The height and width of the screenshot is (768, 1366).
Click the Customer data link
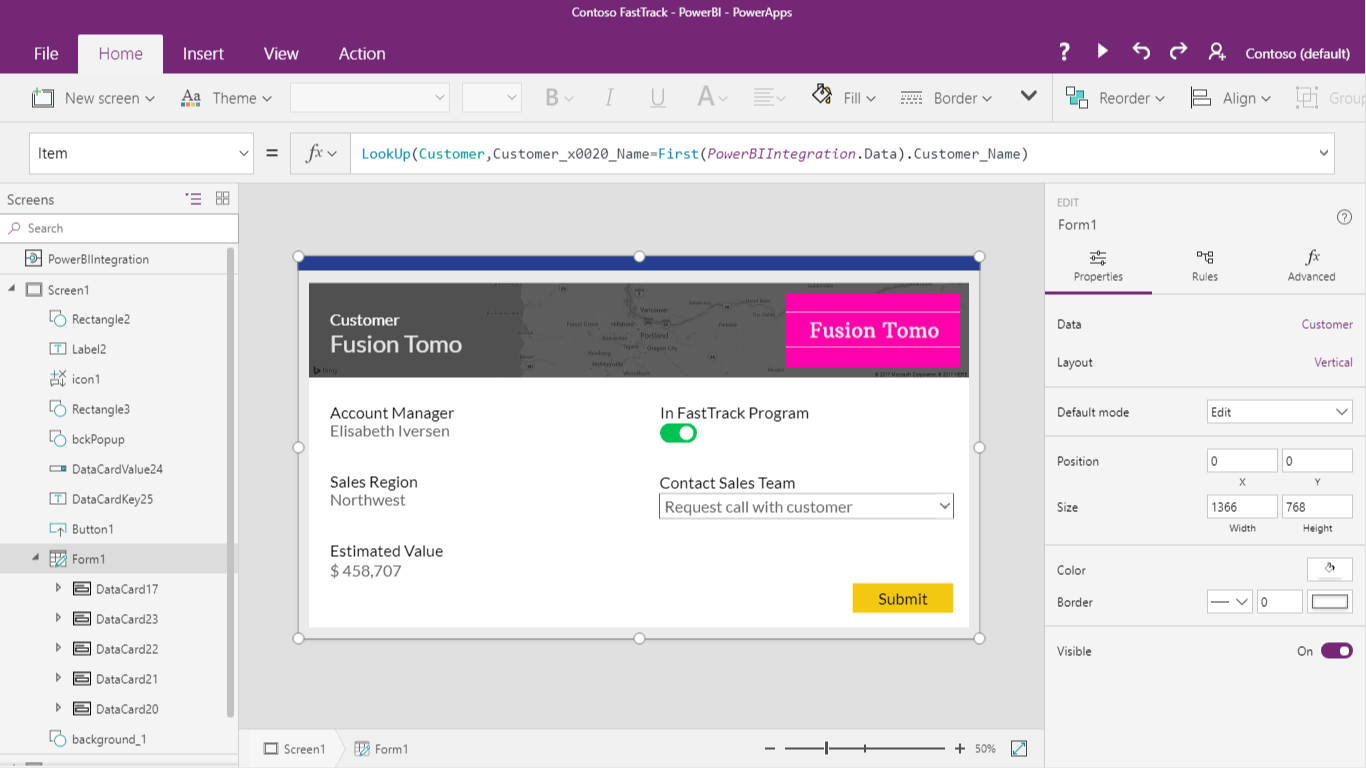[x=1326, y=324]
